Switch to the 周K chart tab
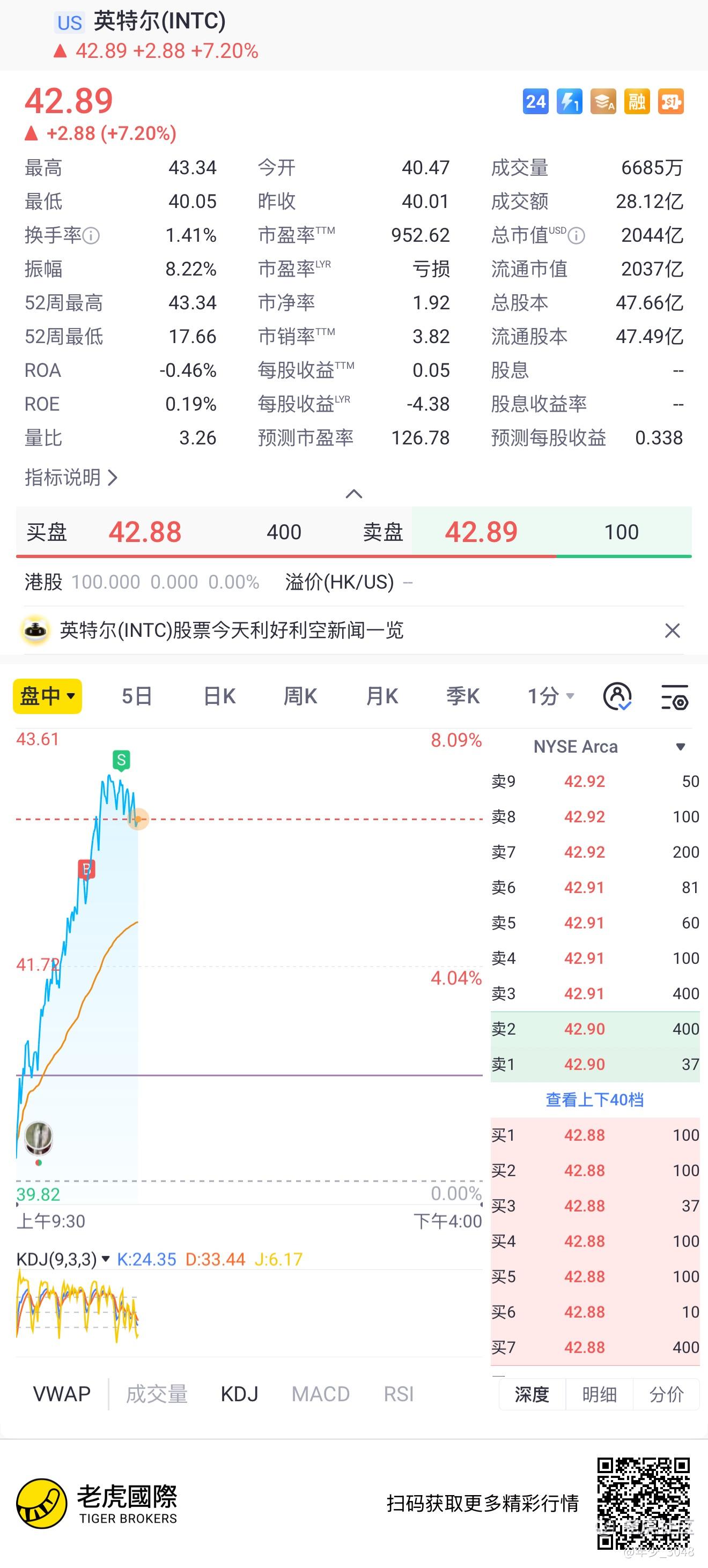 point(300,696)
